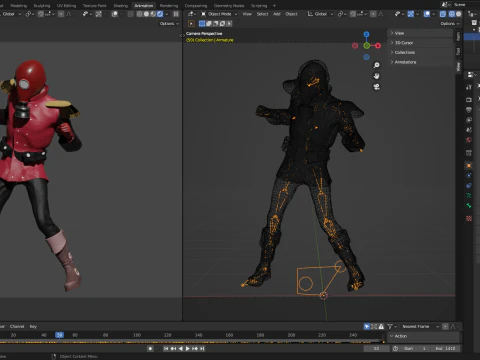Set selection mode to new selection icon
480x360 pixels.
tap(202, 24)
